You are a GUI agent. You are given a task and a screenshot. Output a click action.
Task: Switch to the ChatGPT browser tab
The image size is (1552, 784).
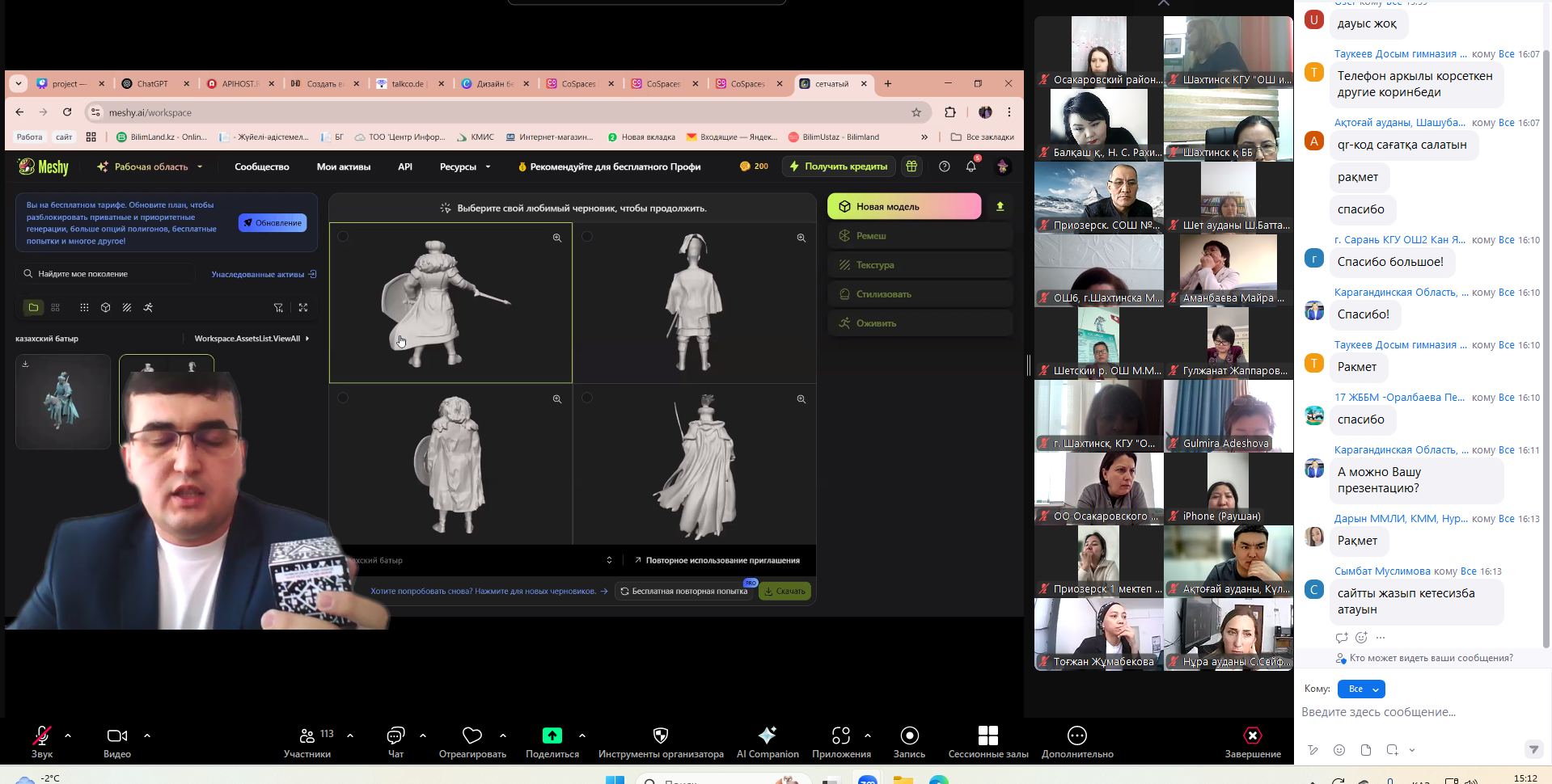tap(152, 83)
